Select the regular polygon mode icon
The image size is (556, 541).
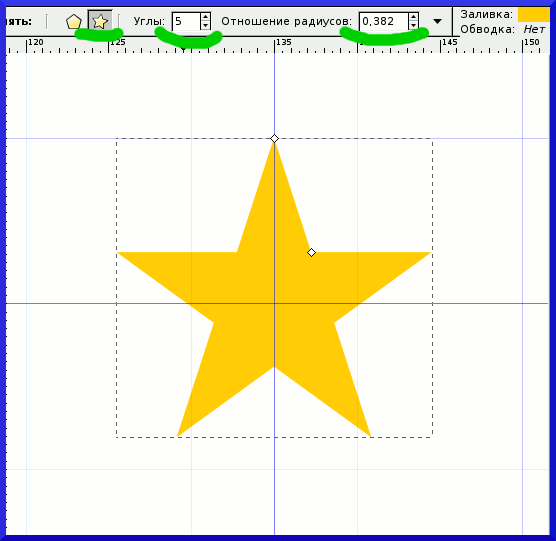click(x=73, y=22)
